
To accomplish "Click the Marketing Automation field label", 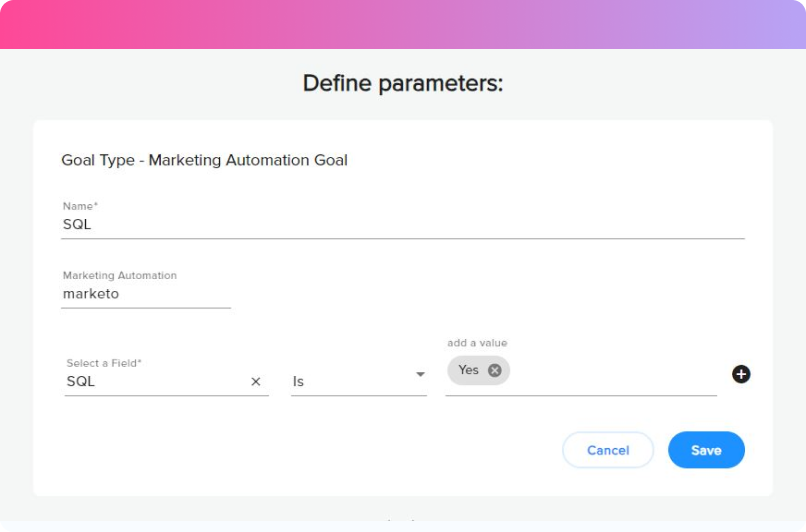I will tap(120, 276).
